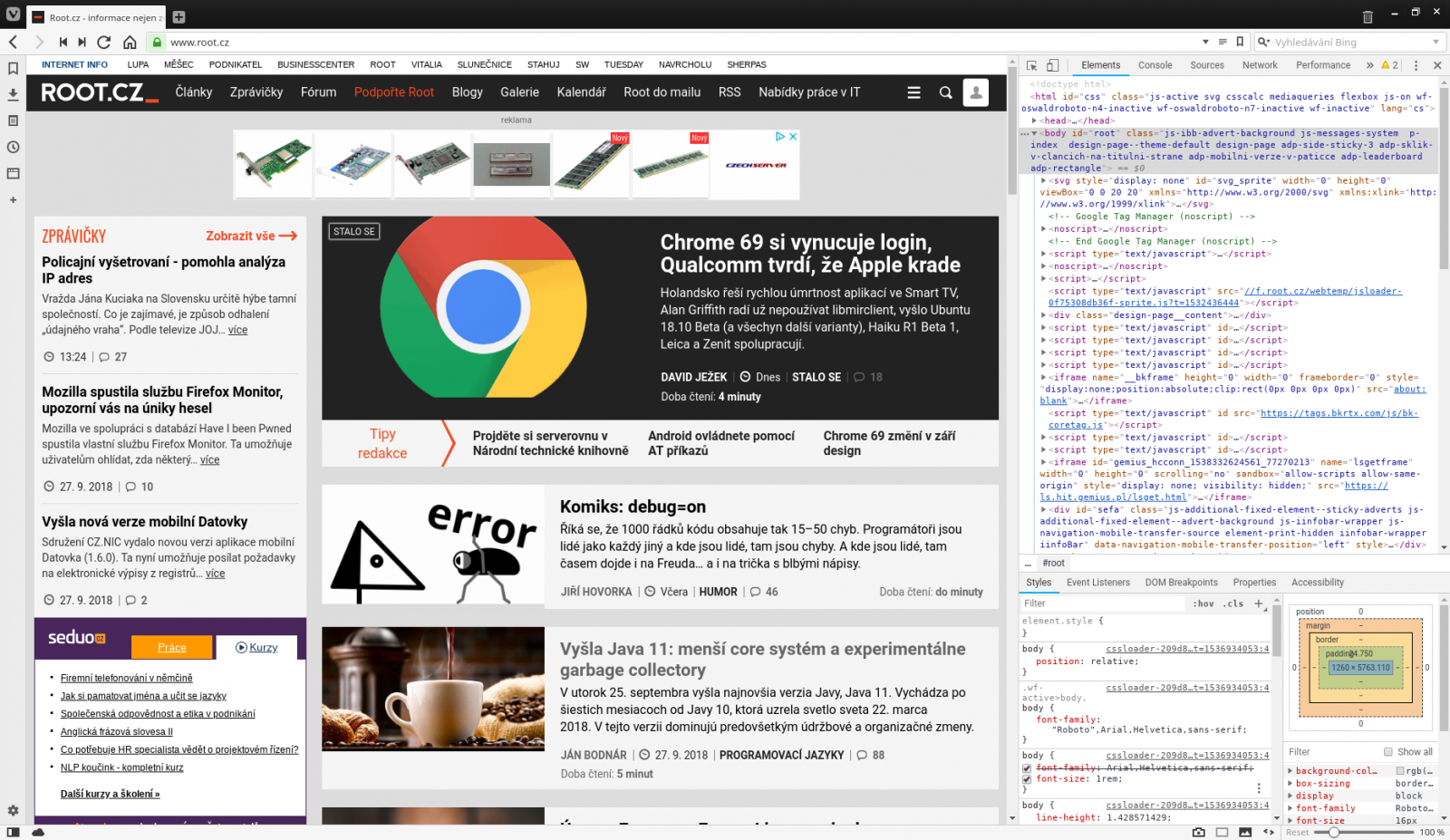Uncheck the font-size: 1rem declaration

[1027, 779]
